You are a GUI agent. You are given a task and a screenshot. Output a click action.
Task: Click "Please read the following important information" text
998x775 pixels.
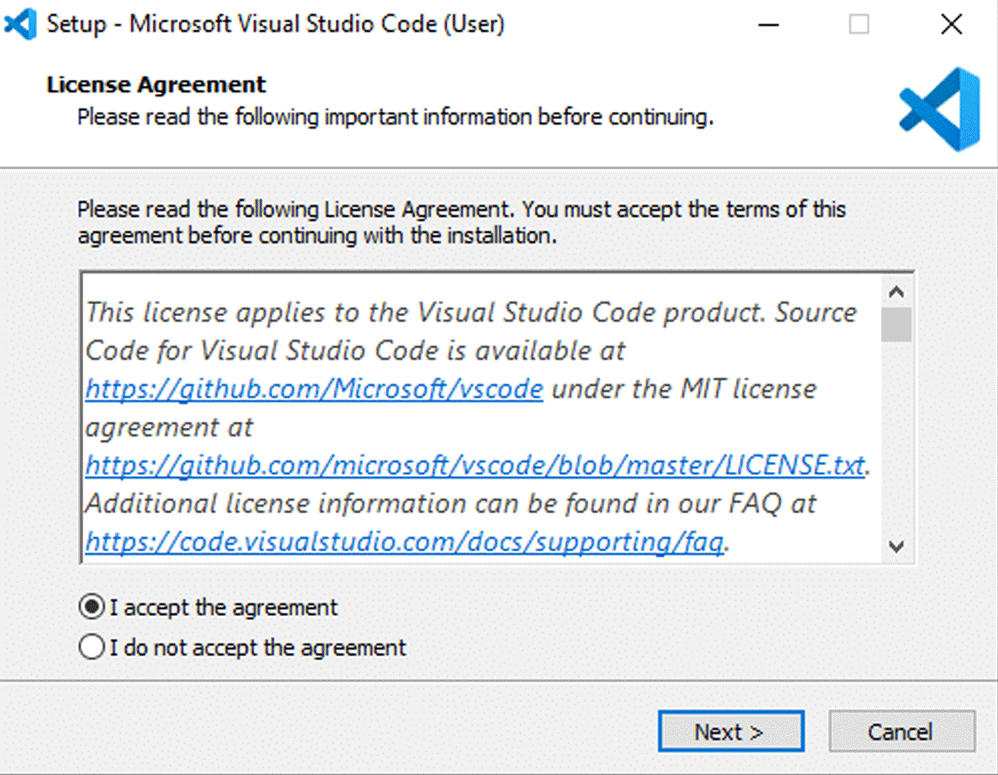(x=395, y=117)
